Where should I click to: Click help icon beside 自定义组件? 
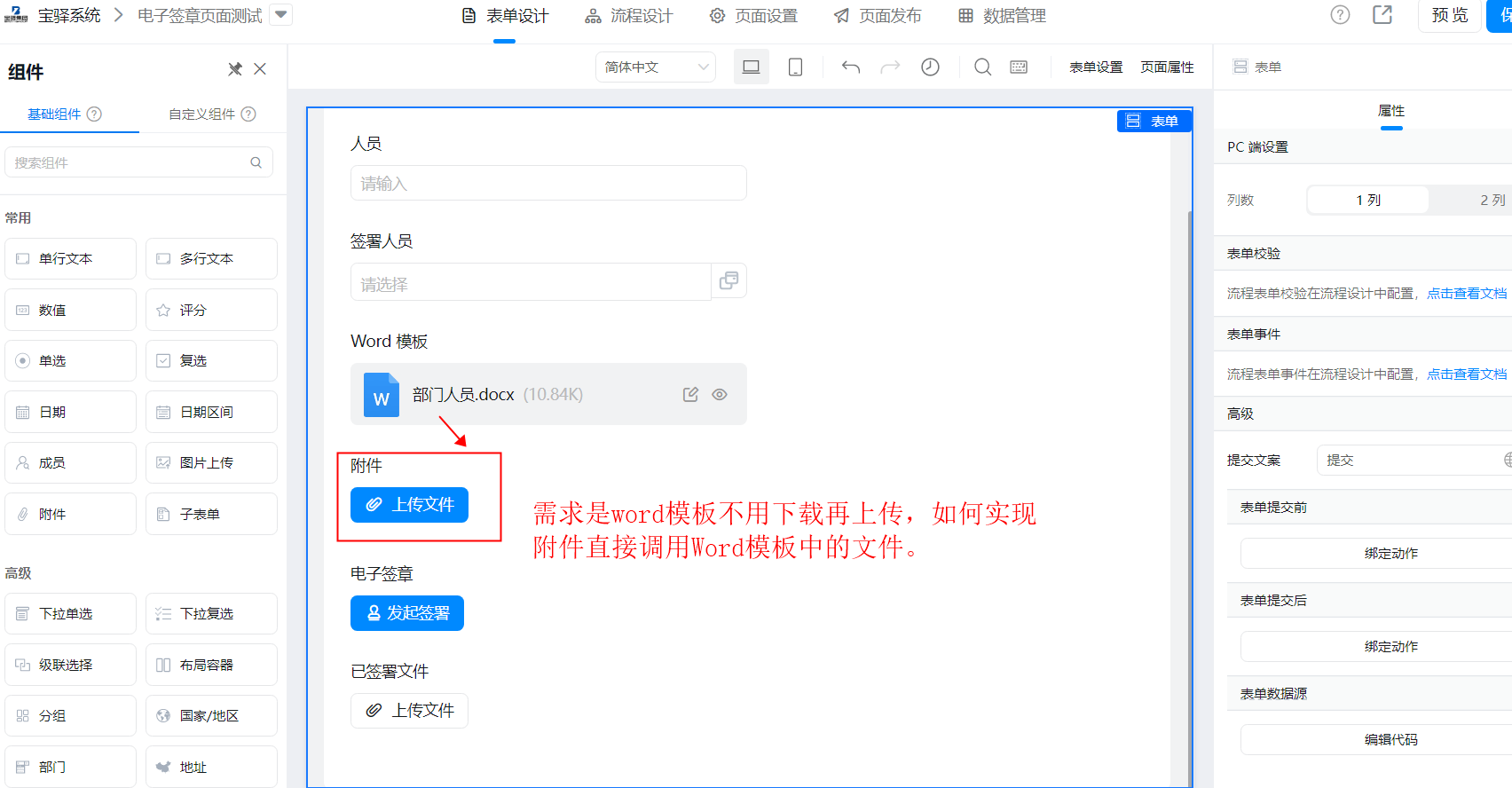point(248,114)
